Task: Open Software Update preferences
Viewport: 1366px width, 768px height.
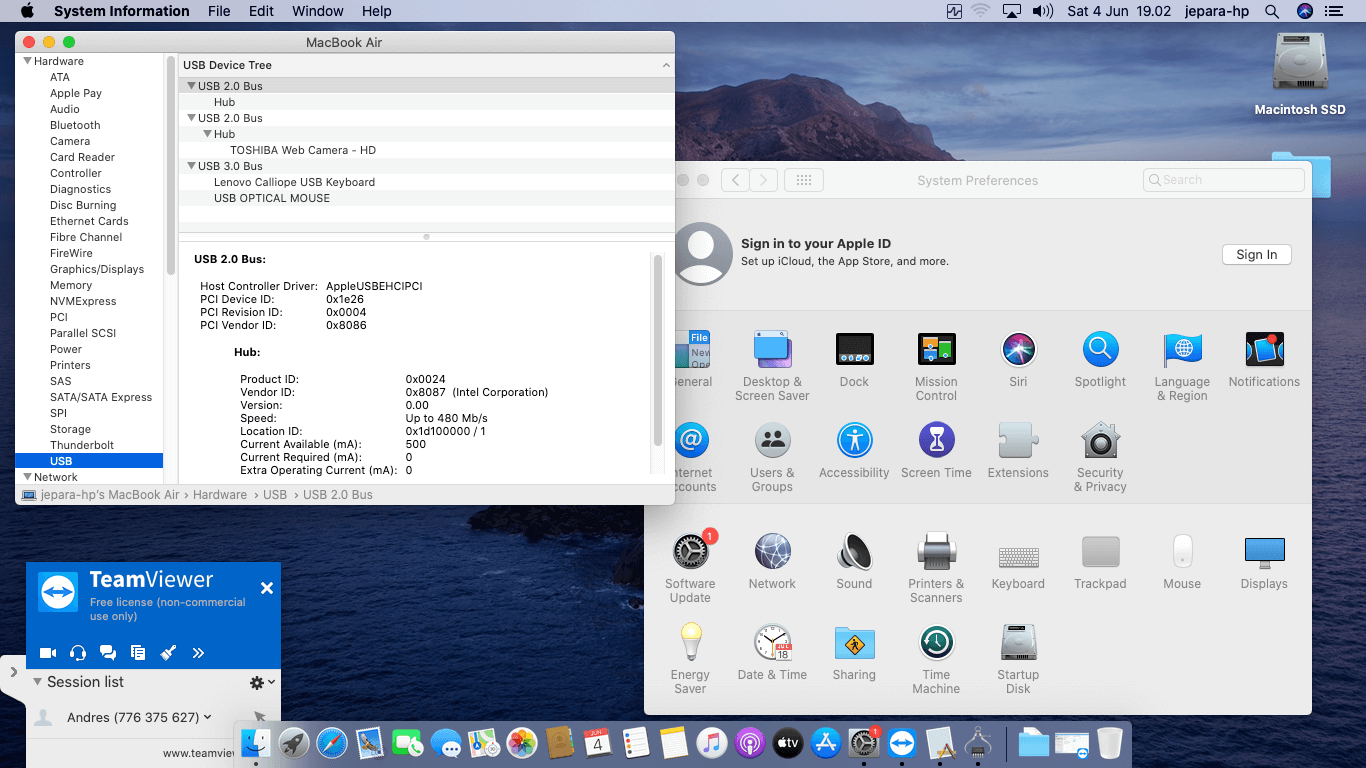Action: click(690, 553)
